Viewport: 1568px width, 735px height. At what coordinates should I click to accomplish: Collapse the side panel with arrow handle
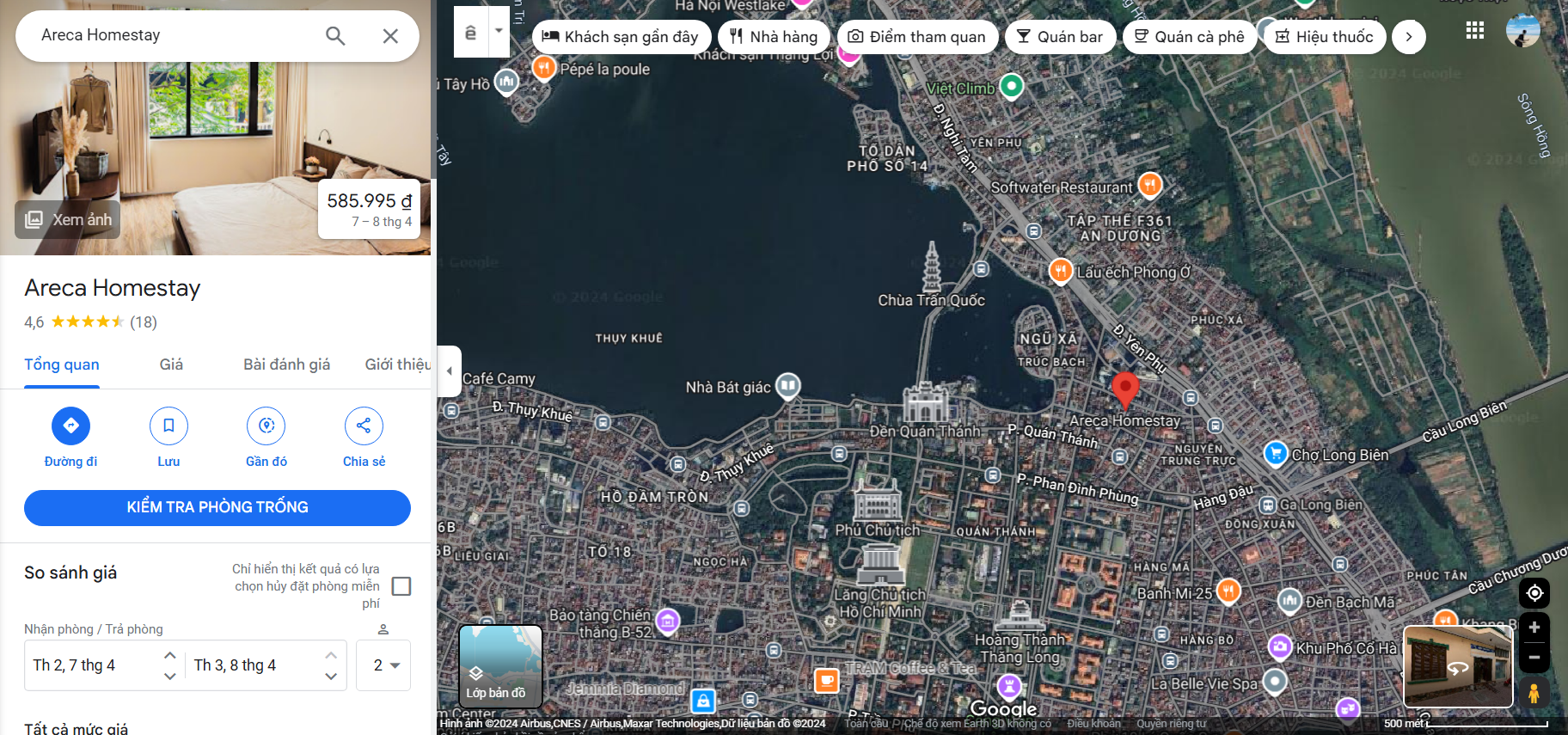coord(449,371)
